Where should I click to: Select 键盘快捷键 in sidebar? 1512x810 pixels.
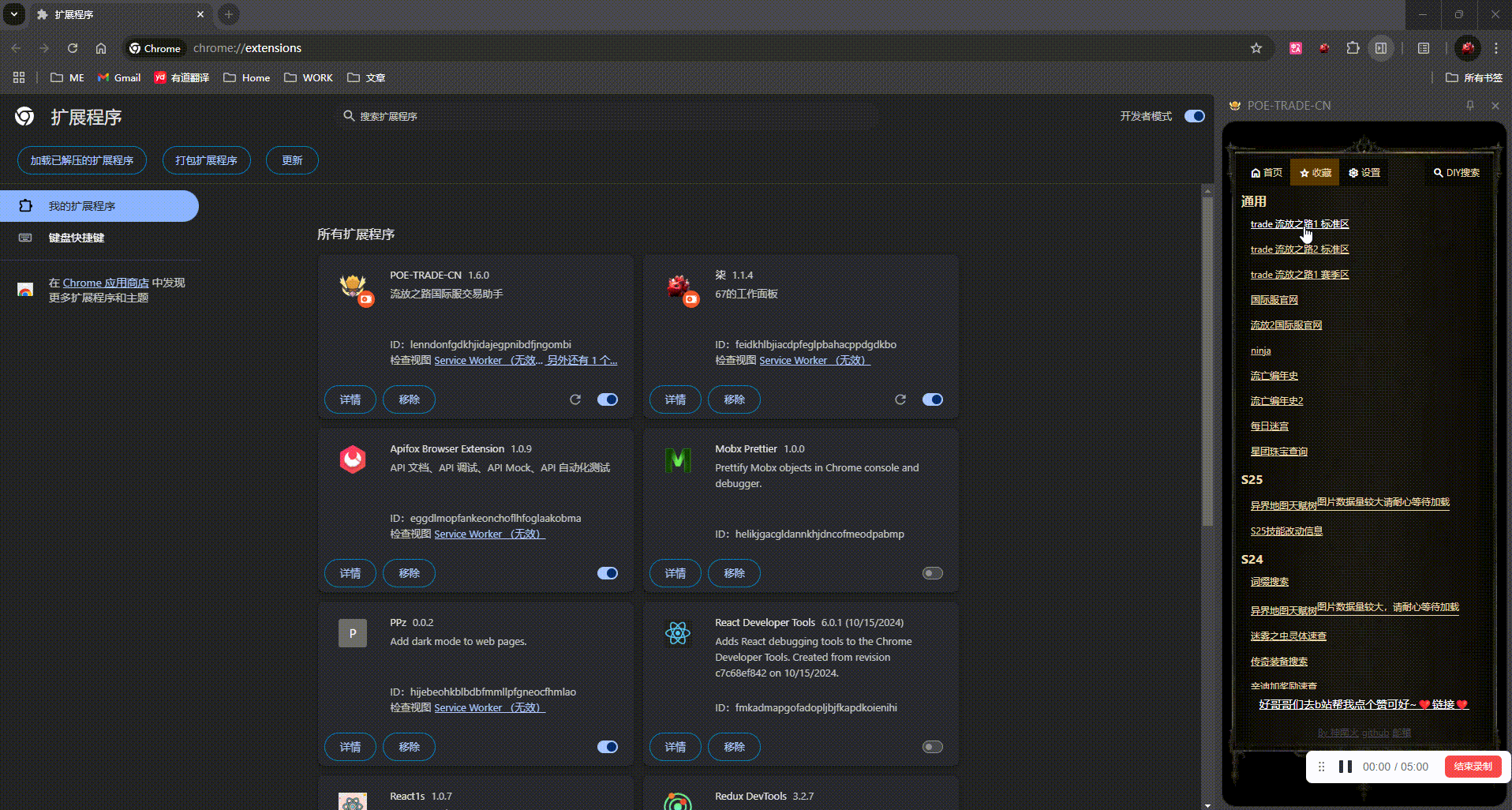(99, 238)
